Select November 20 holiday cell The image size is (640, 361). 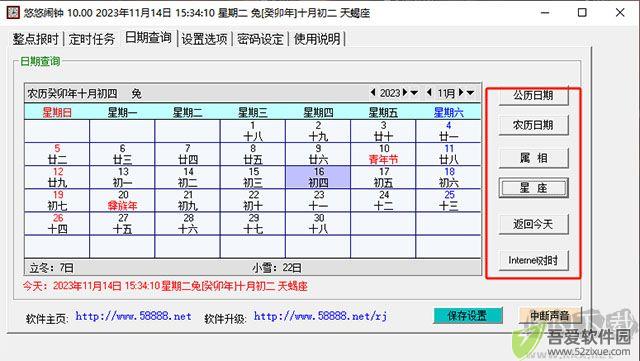click(x=122, y=201)
